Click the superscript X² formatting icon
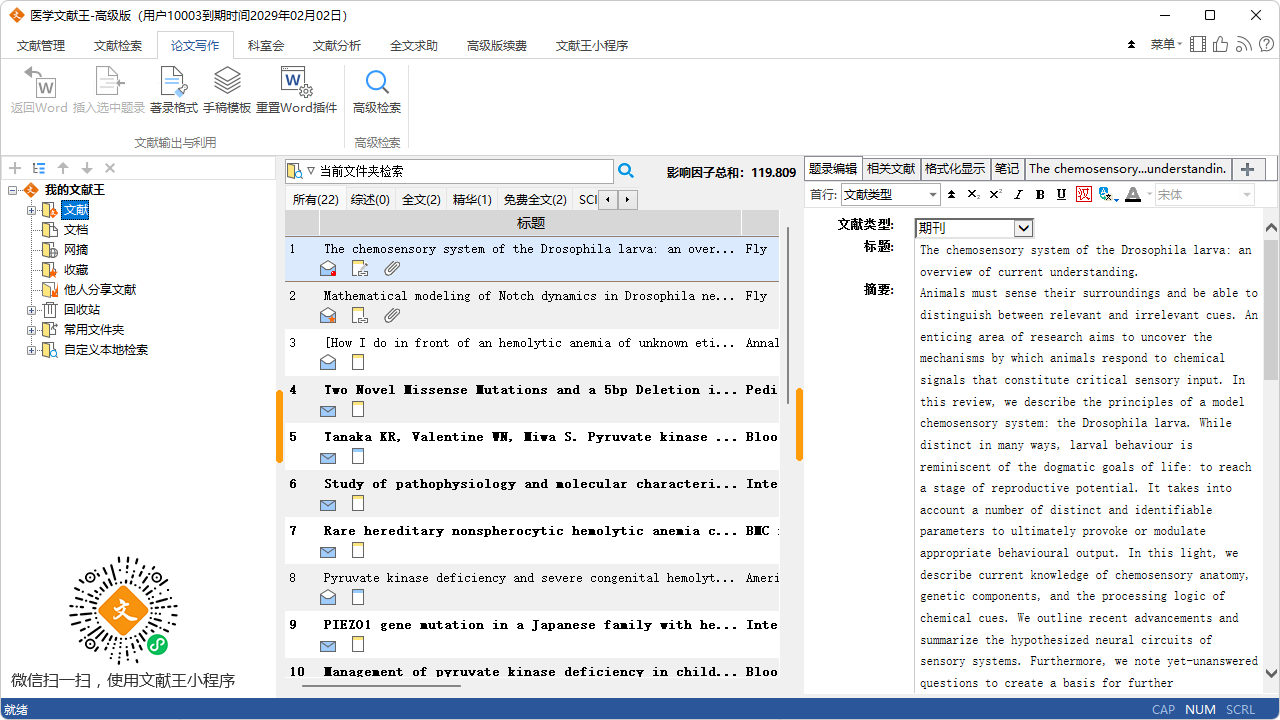This screenshot has width=1280, height=720. click(x=996, y=195)
